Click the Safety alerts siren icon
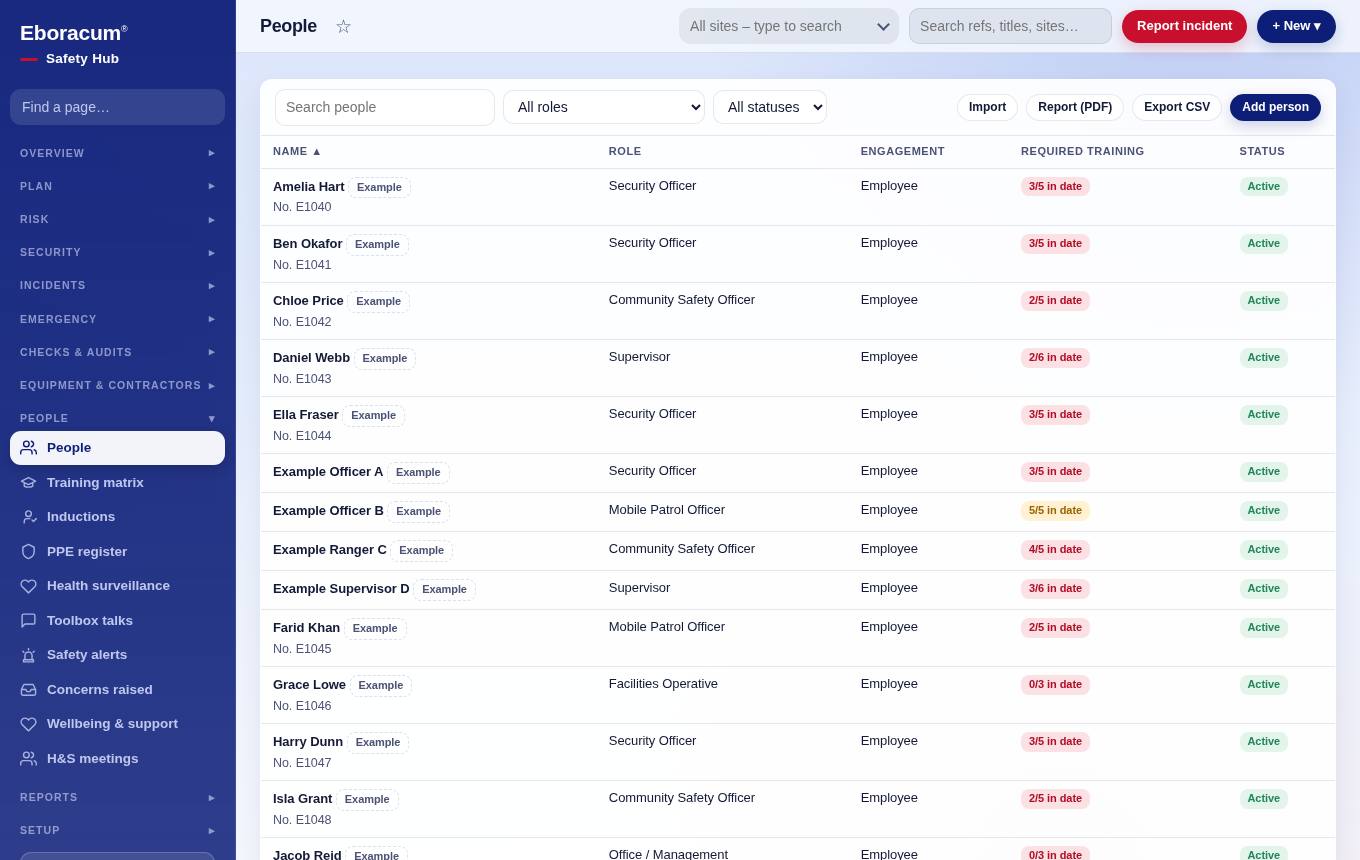 pos(28,655)
